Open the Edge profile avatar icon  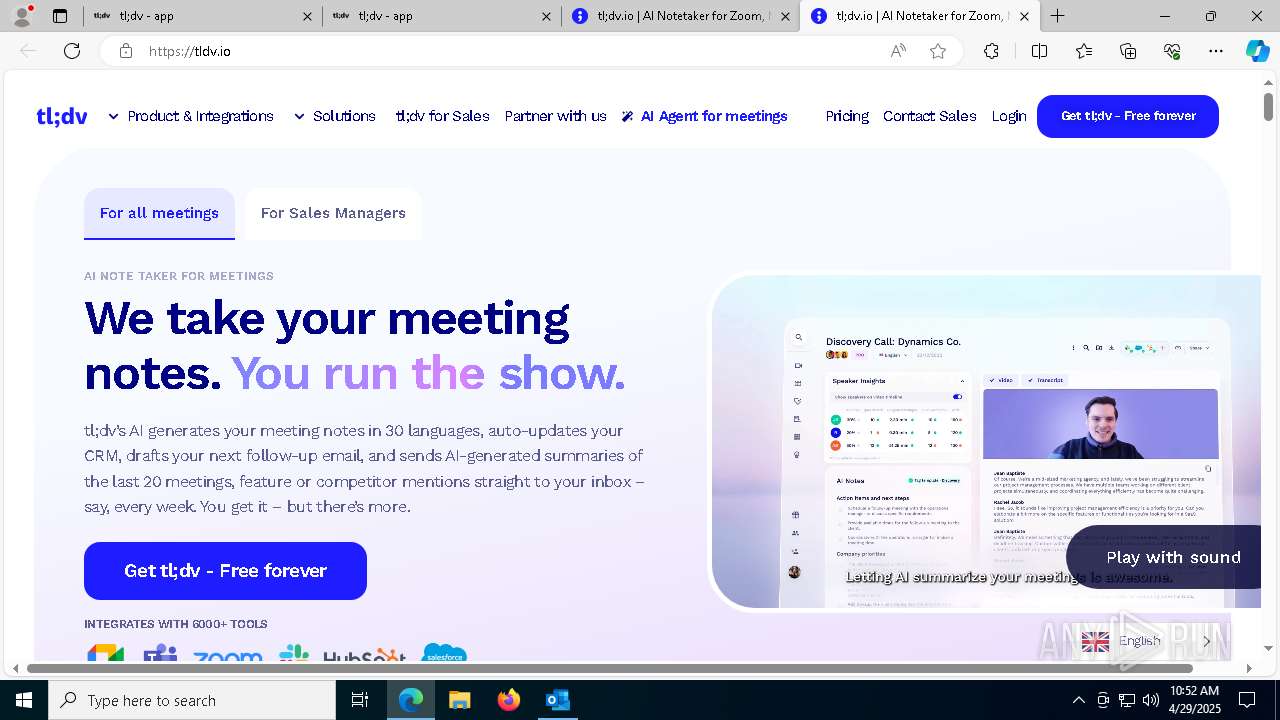22,16
